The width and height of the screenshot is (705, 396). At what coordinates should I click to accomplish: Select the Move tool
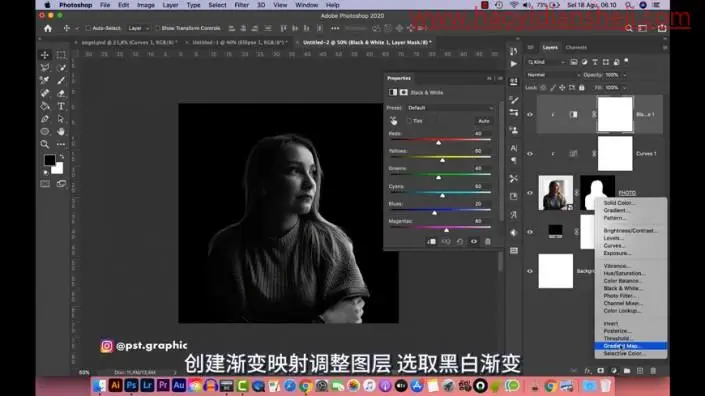(45, 55)
